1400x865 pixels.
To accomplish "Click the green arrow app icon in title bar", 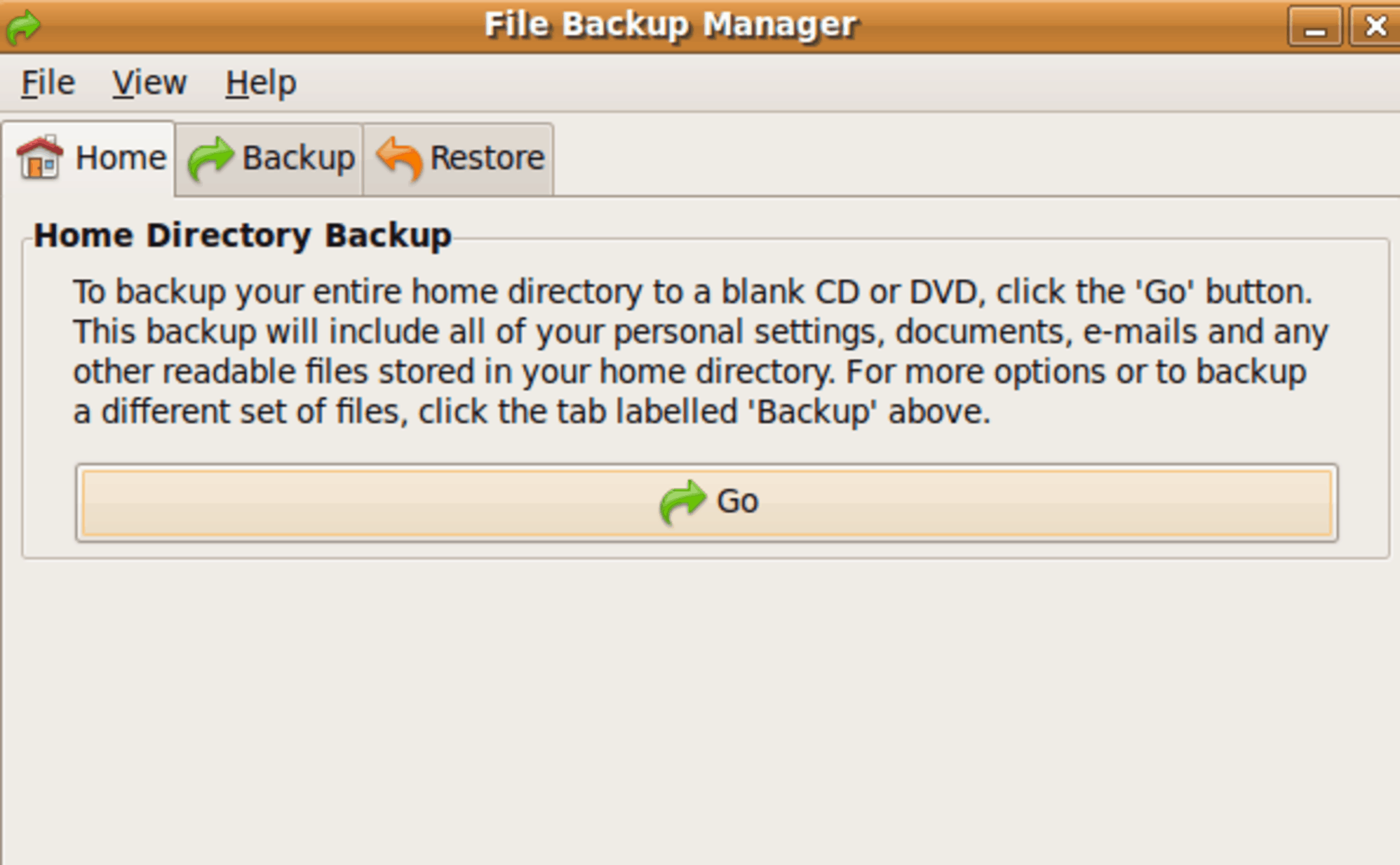I will pyautogui.click(x=23, y=27).
